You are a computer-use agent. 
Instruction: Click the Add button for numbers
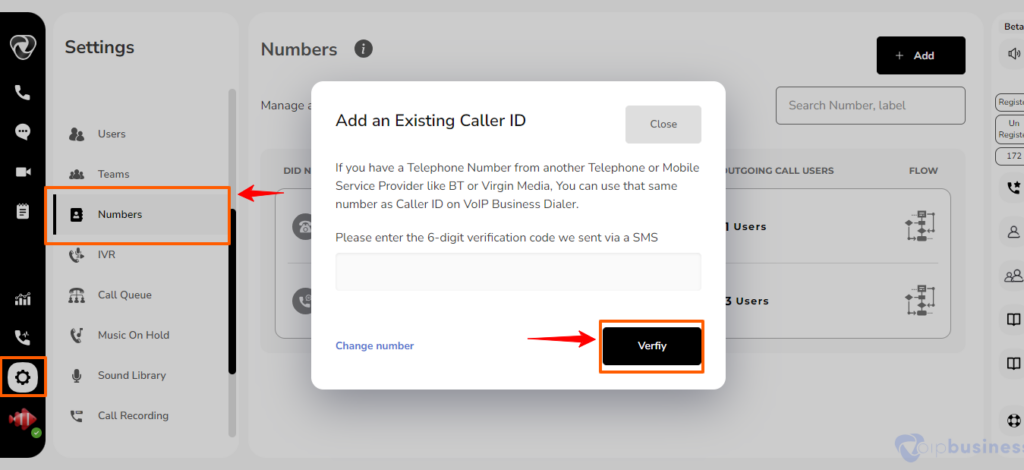pyautogui.click(x=921, y=55)
